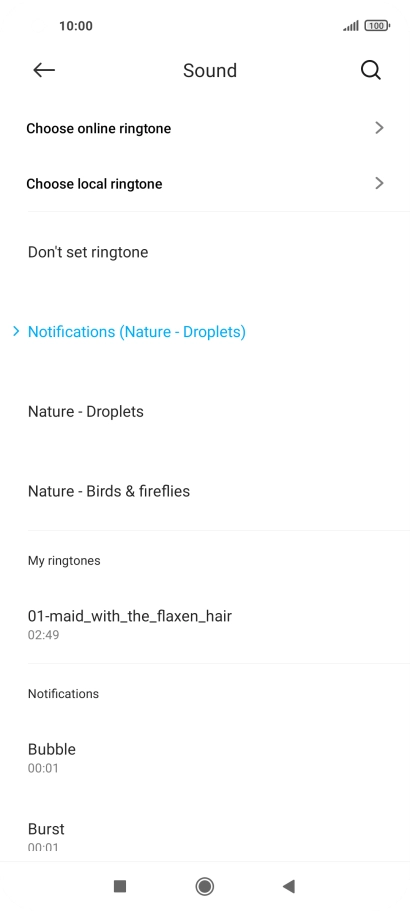
Task: Select the highlighted Notifications (Nature - Droplets) option
Action: tap(205, 332)
